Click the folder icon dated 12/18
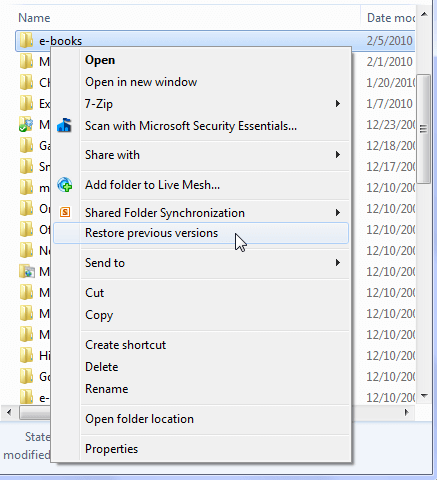 pyautogui.click(x=26, y=145)
